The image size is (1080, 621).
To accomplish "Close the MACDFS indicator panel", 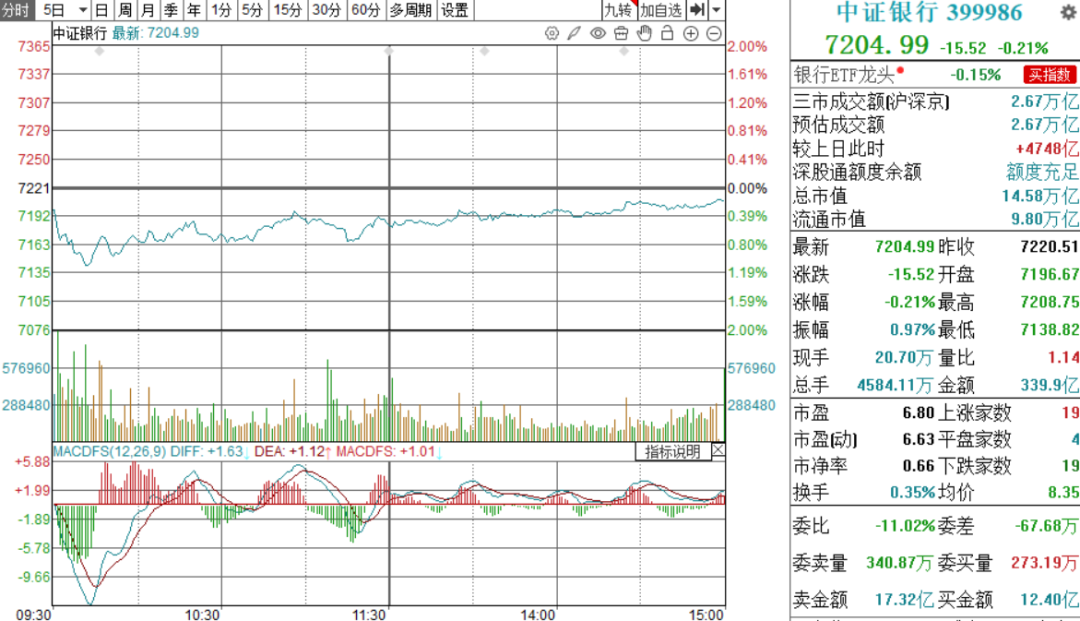I will [718, 452].
